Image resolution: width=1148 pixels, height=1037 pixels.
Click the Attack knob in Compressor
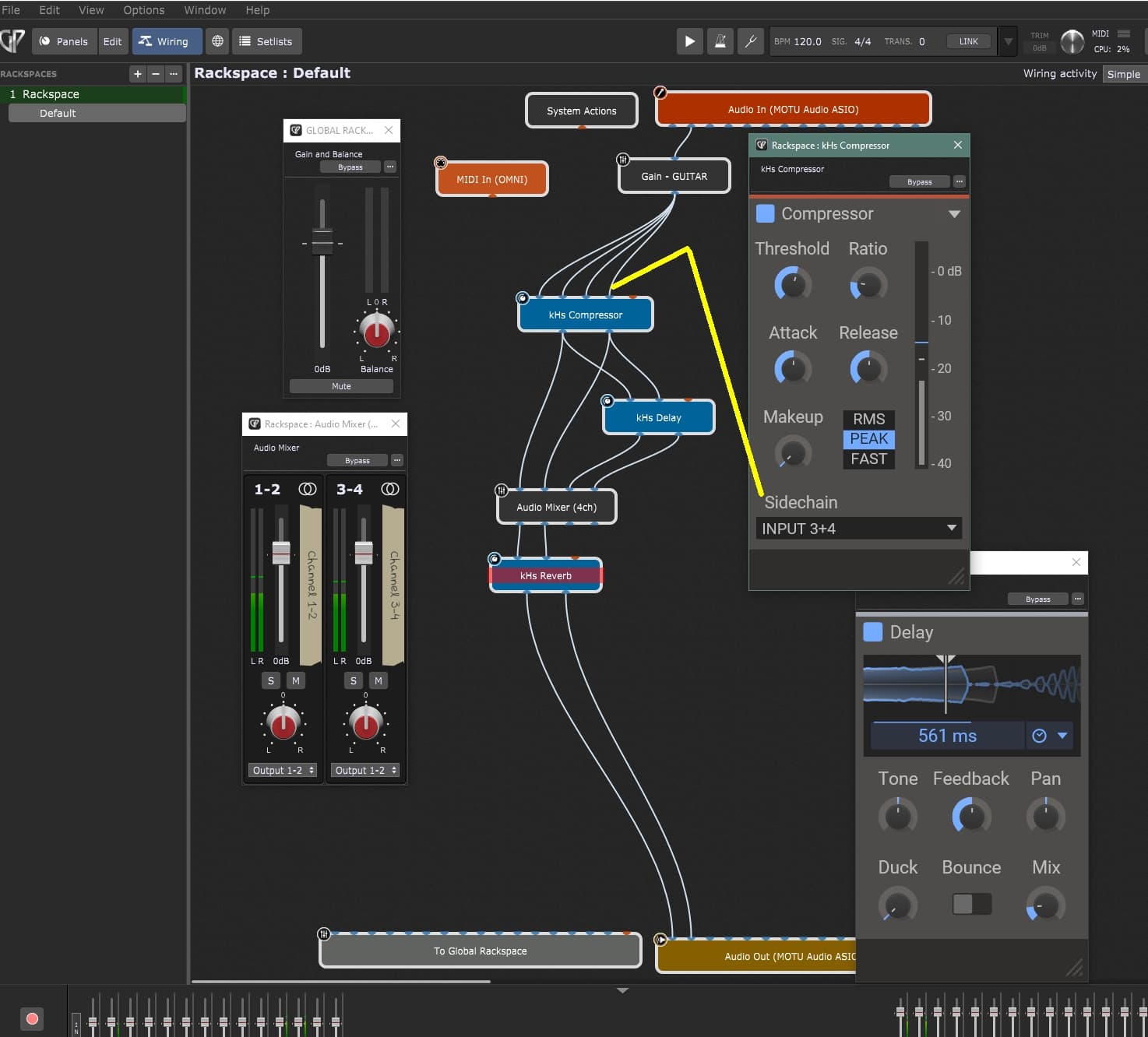pyautogui.click(x=793, y=368)
